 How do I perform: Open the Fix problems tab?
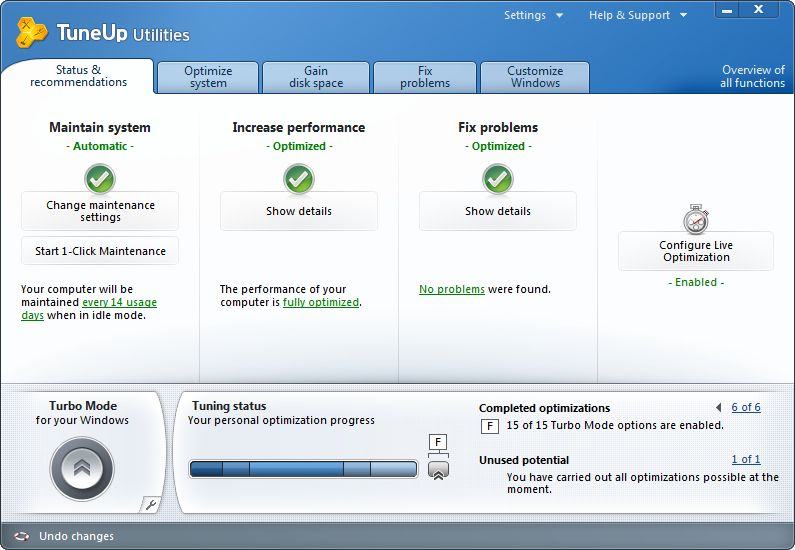425,77
